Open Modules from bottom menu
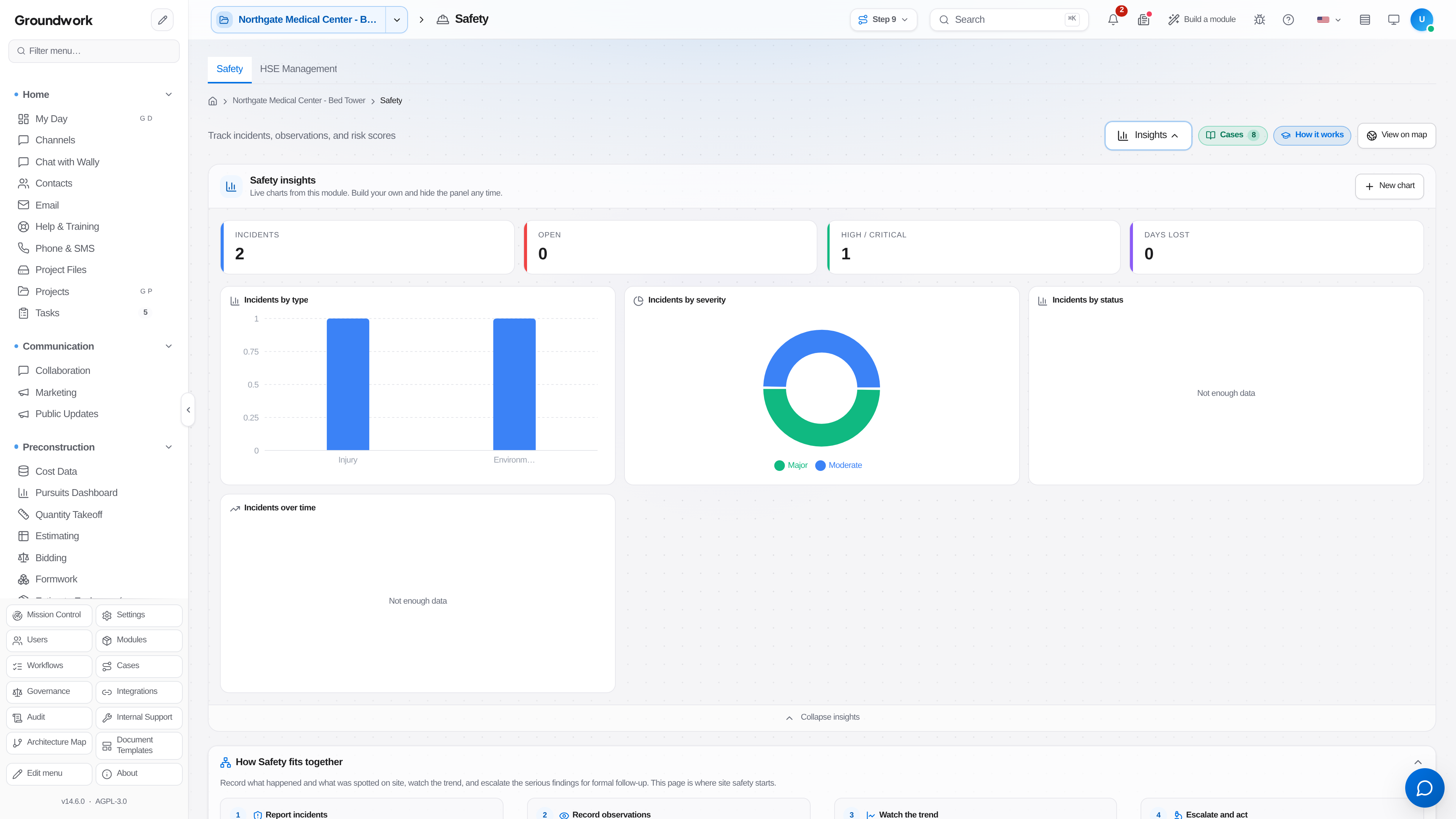The height and width of the screenshot is (819, 1456). [139, 640]
